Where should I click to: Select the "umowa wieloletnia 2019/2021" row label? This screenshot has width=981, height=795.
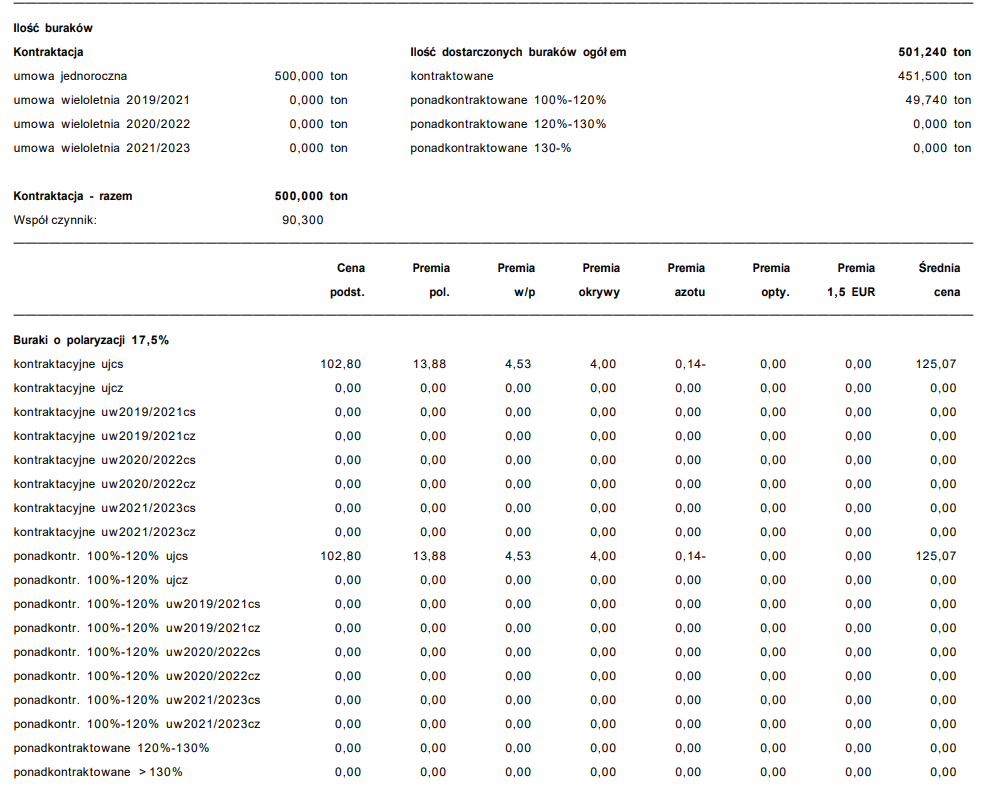(x=101, y=100)
